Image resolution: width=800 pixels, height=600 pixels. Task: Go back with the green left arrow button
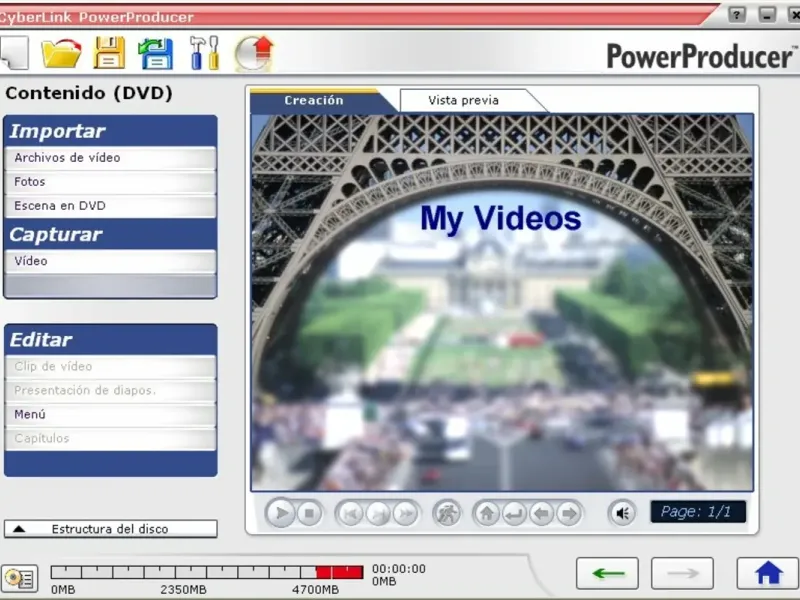607,573
